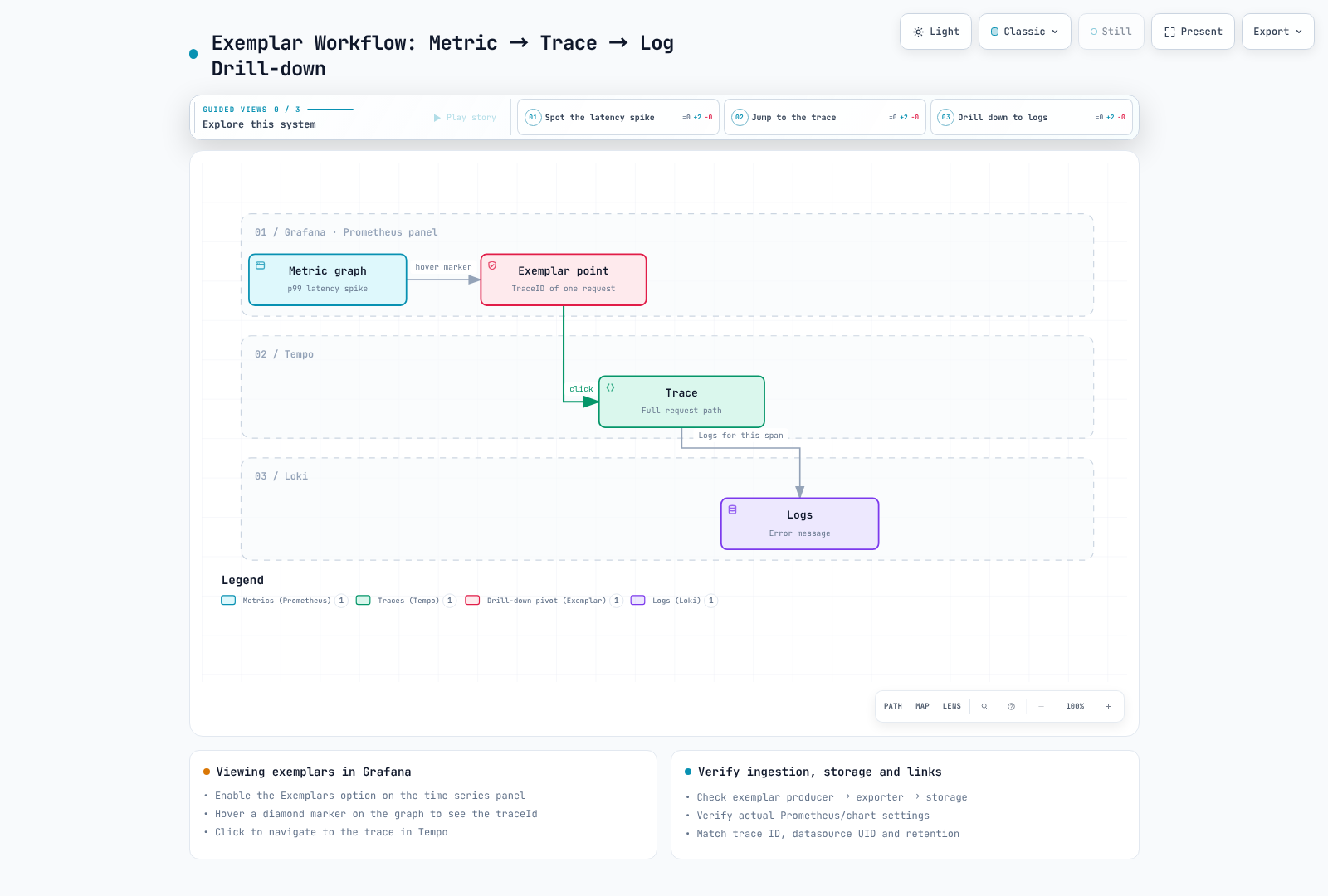
Task: Click Play story button
Action: [x=465, y=118]
